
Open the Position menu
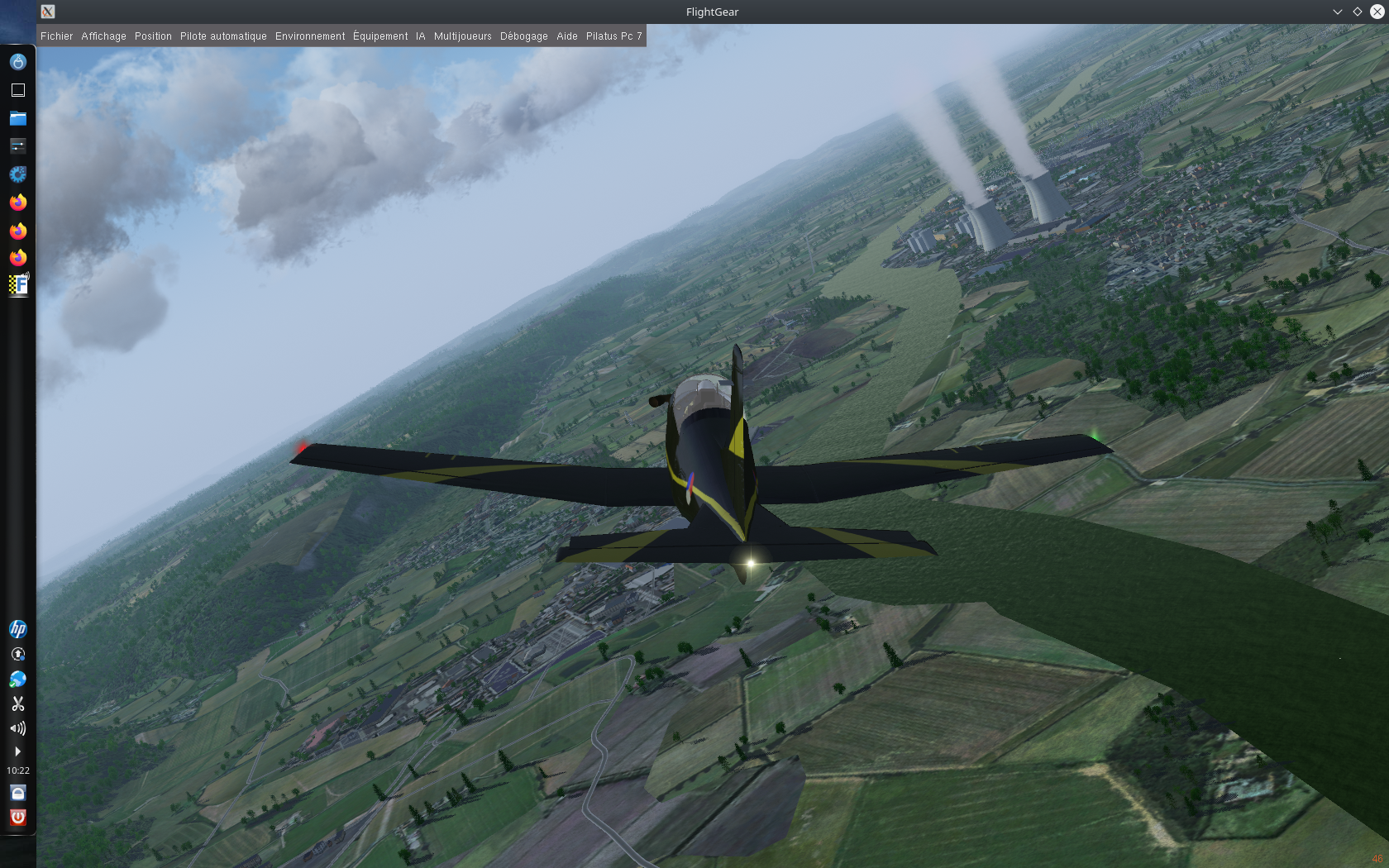pyautogui.click(x=153, y=36)
